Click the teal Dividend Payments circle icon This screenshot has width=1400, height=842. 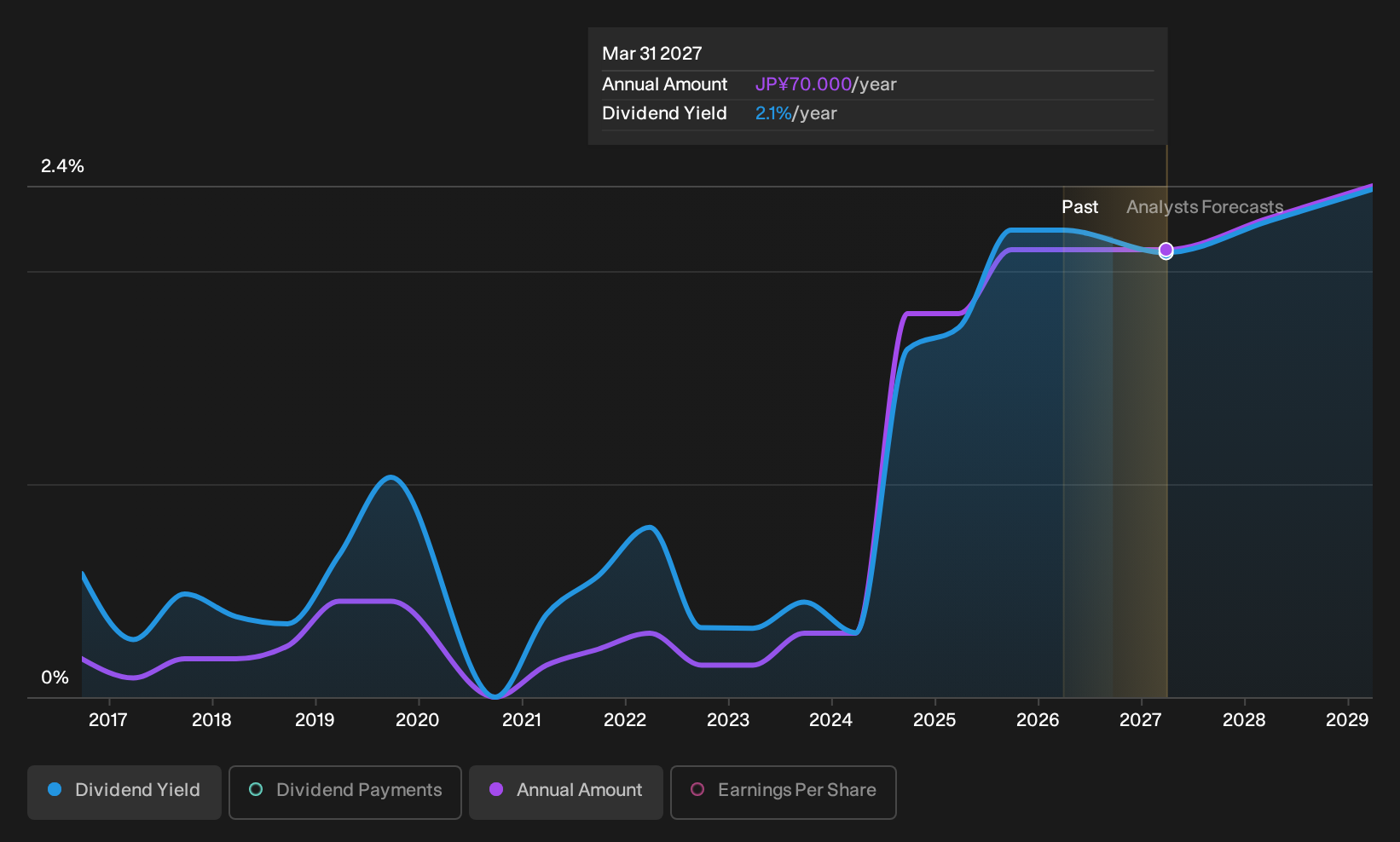pyautogui.click(x=256, y=790)
